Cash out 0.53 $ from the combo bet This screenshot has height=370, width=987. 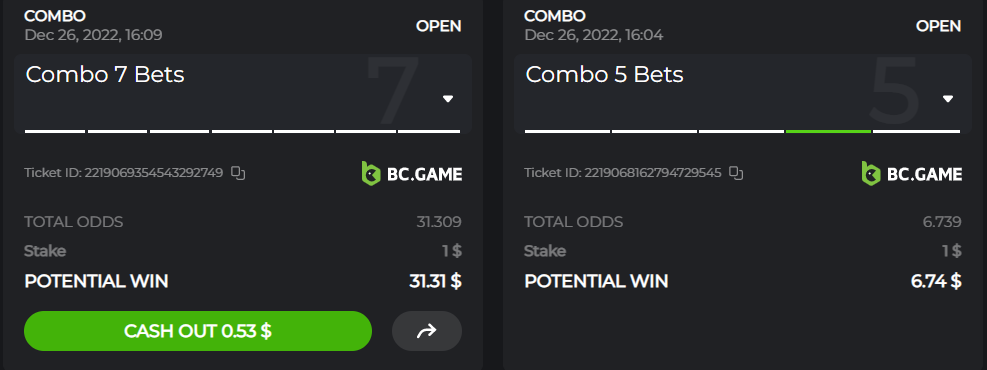click(x=198, y=331)
